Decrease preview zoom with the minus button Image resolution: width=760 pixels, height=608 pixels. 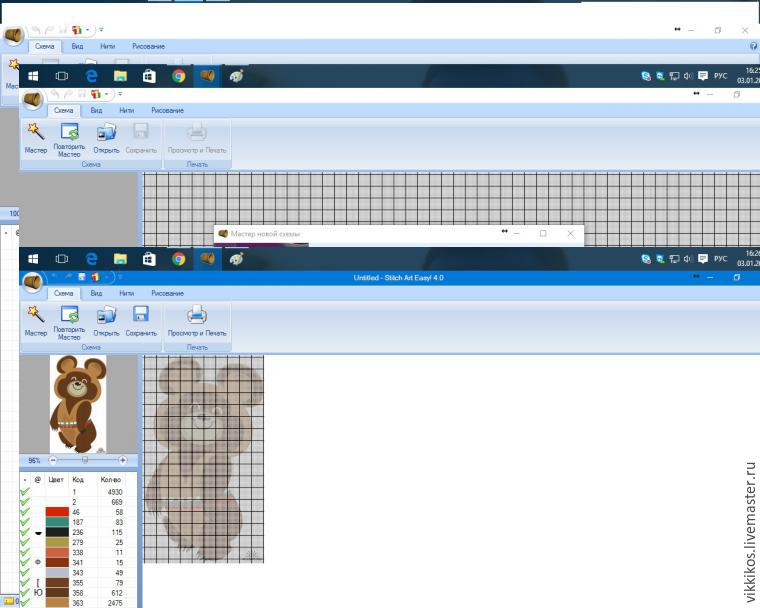[x=53, y=460]
